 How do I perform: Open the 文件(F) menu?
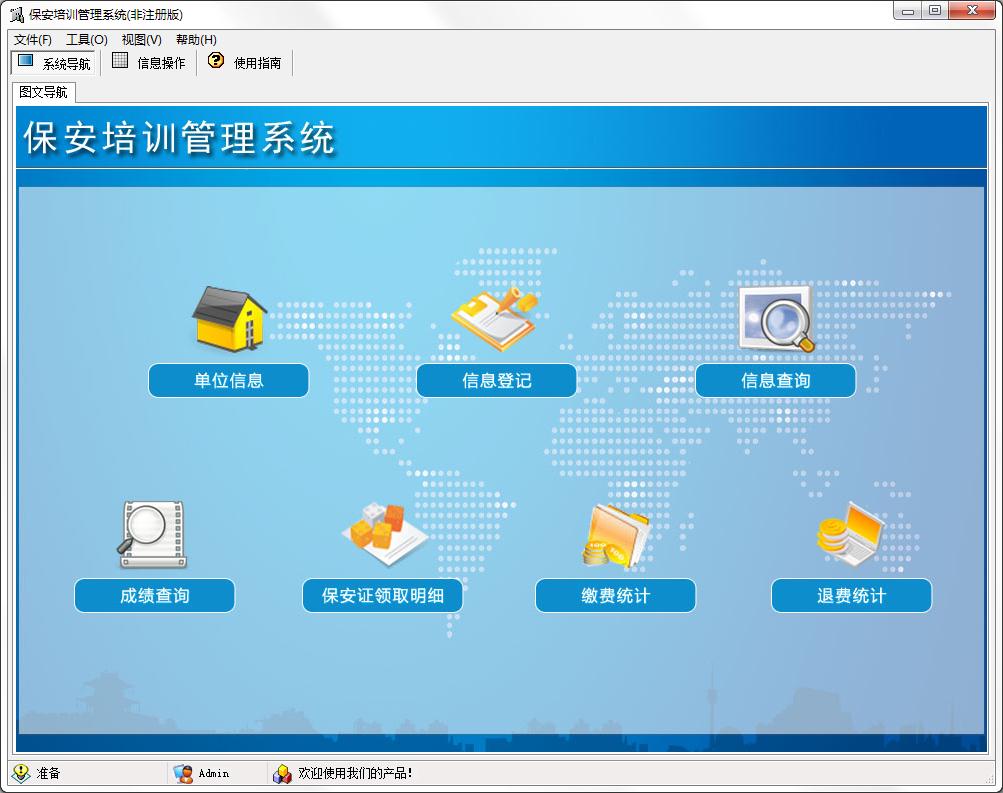33,40
